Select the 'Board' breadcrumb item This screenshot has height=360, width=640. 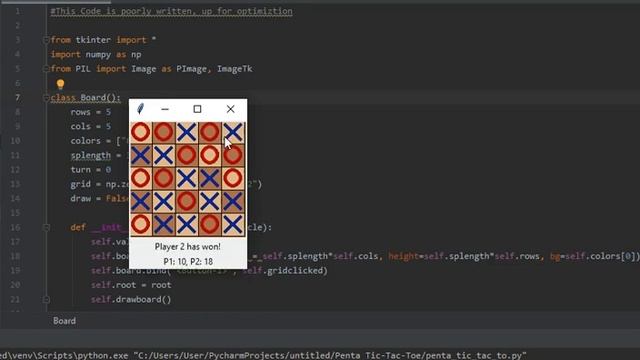click(64, 321)
